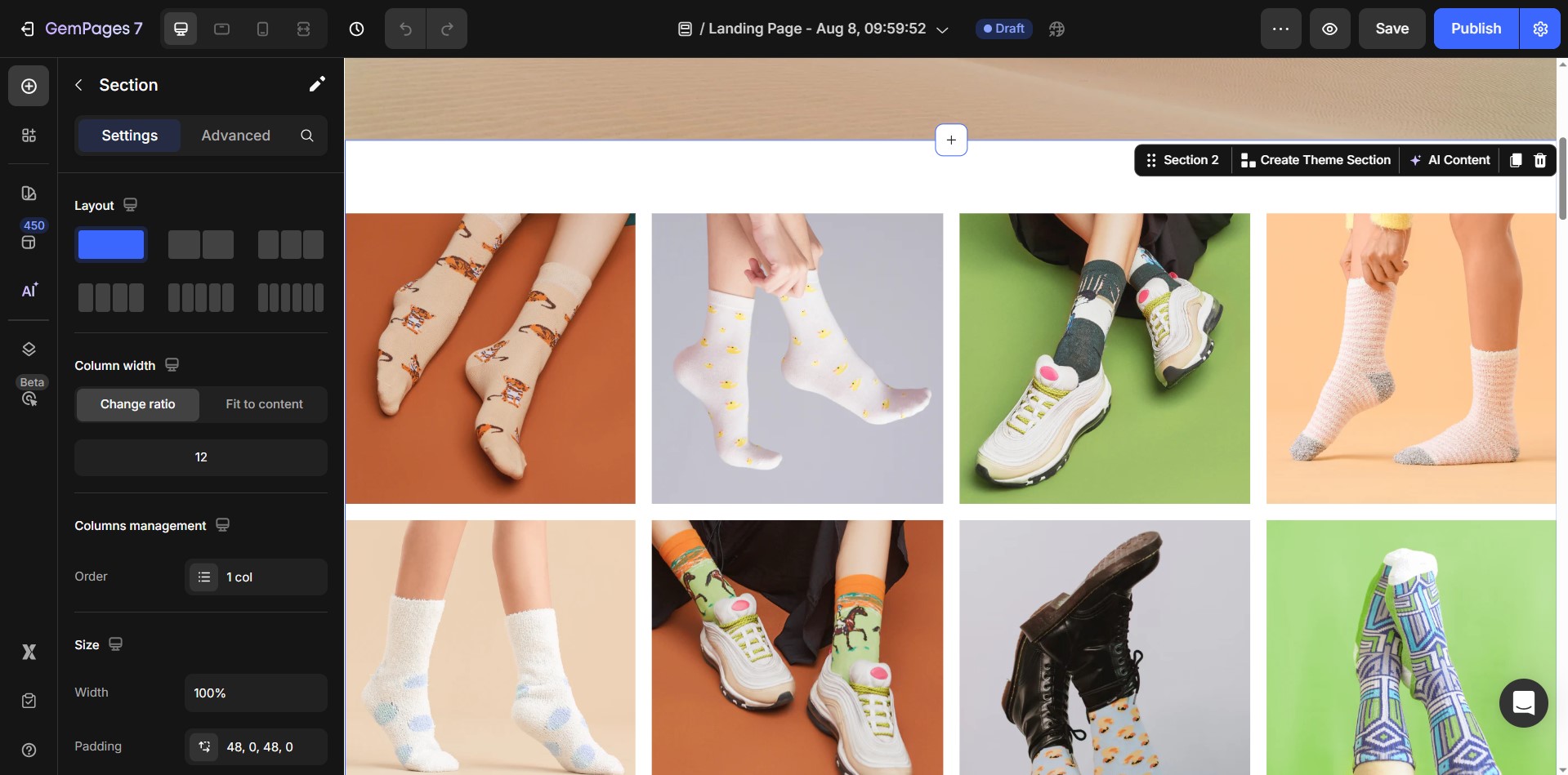The height and width of the screenshot is (775, 1568).
Task: Select the blue geometric socks image
Action: (x=1411, y=648)
